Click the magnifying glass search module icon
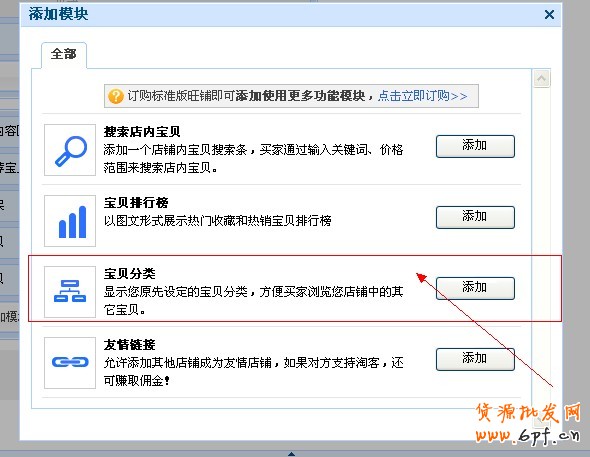Screen dimensions: 590x457 coord(70,150)
